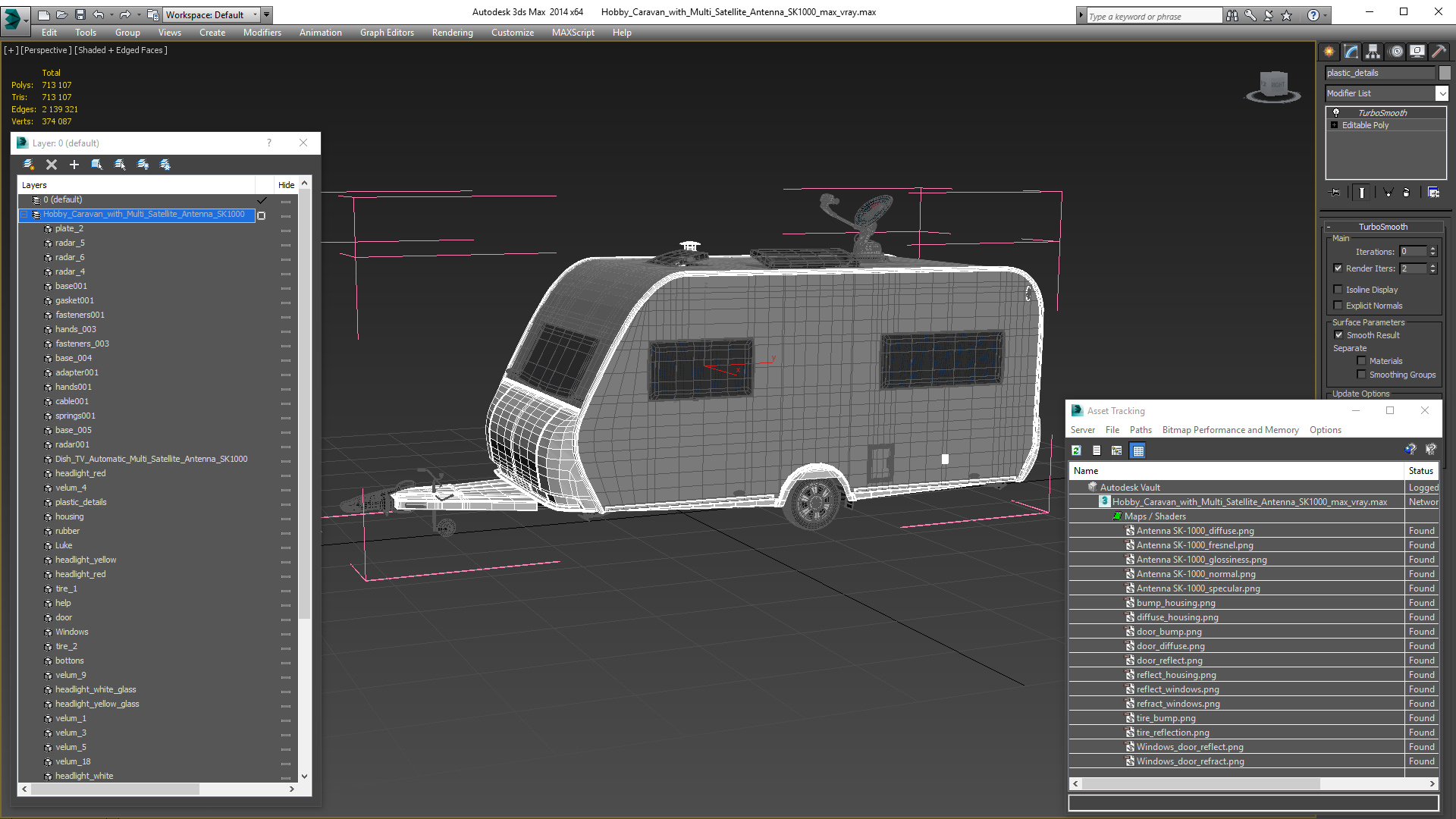Click Make Unique modifier icon
Image resolution: width=1456 pixels, height=819 pixels.
(1388, 193)
